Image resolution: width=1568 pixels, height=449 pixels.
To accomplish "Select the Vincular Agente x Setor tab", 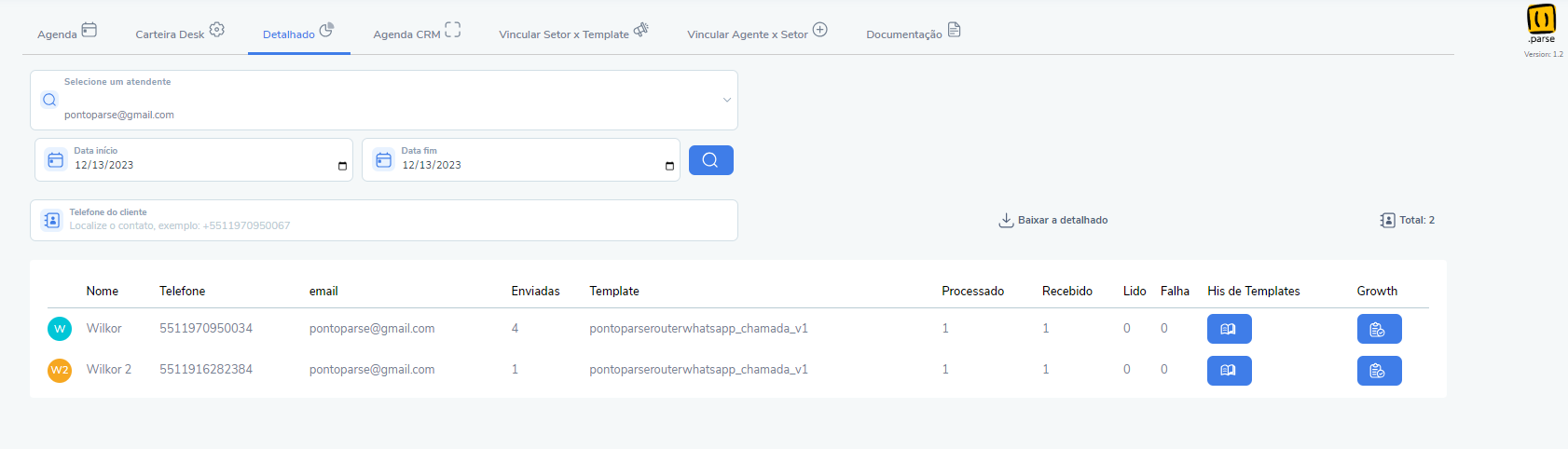I will coord(757,33).
